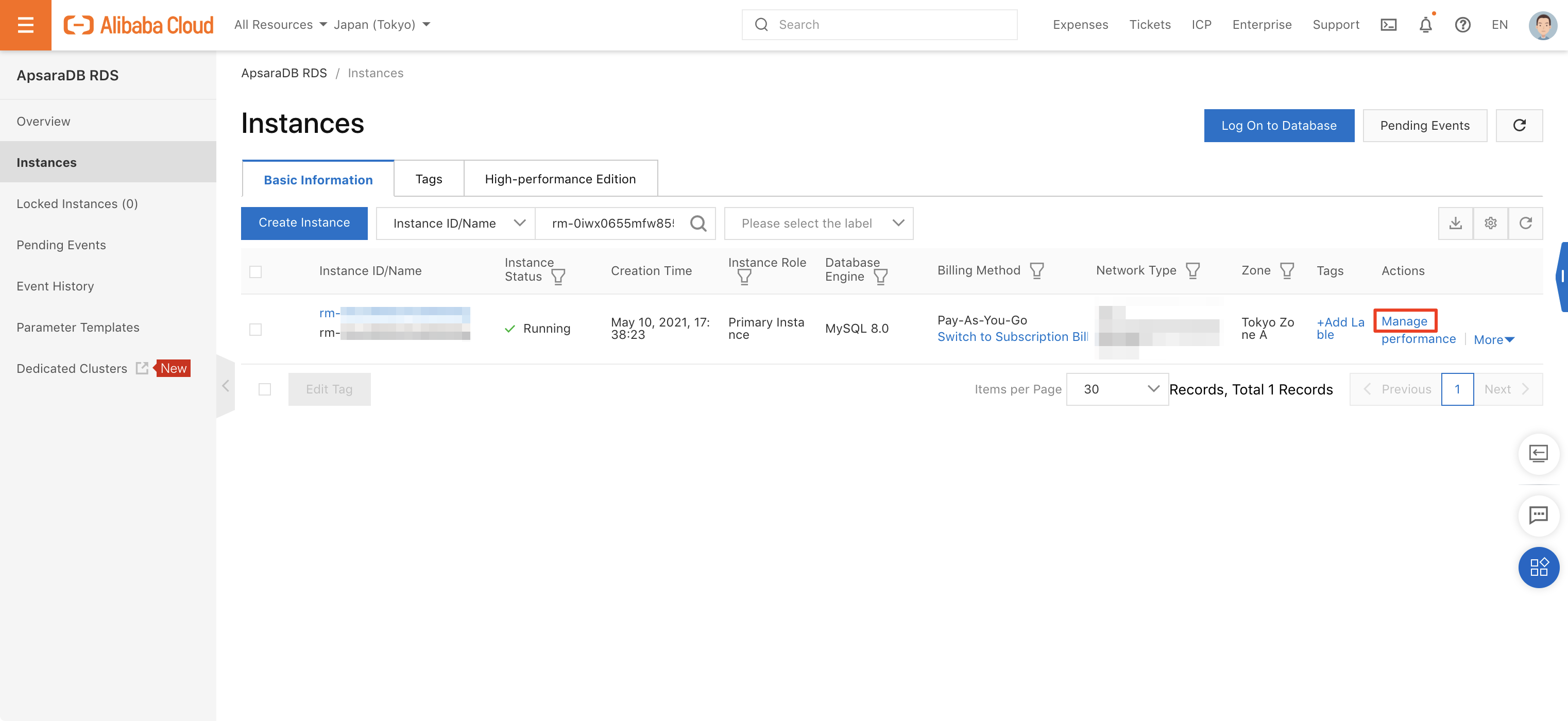Screen dimensions: 1568x721
Task: Filter by Instance Role funnel icon
Action: tap(744, 277)
